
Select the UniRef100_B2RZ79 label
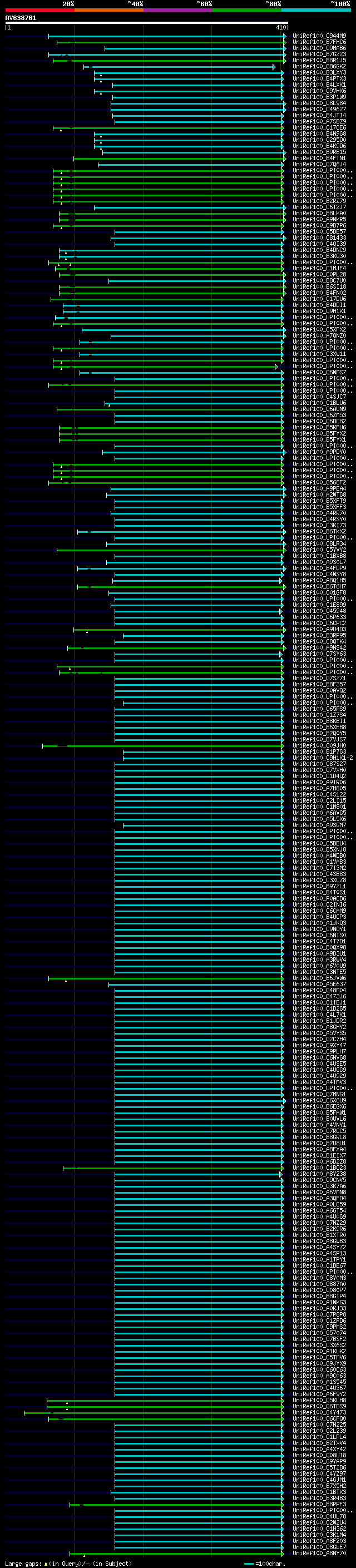pos(319,201)
